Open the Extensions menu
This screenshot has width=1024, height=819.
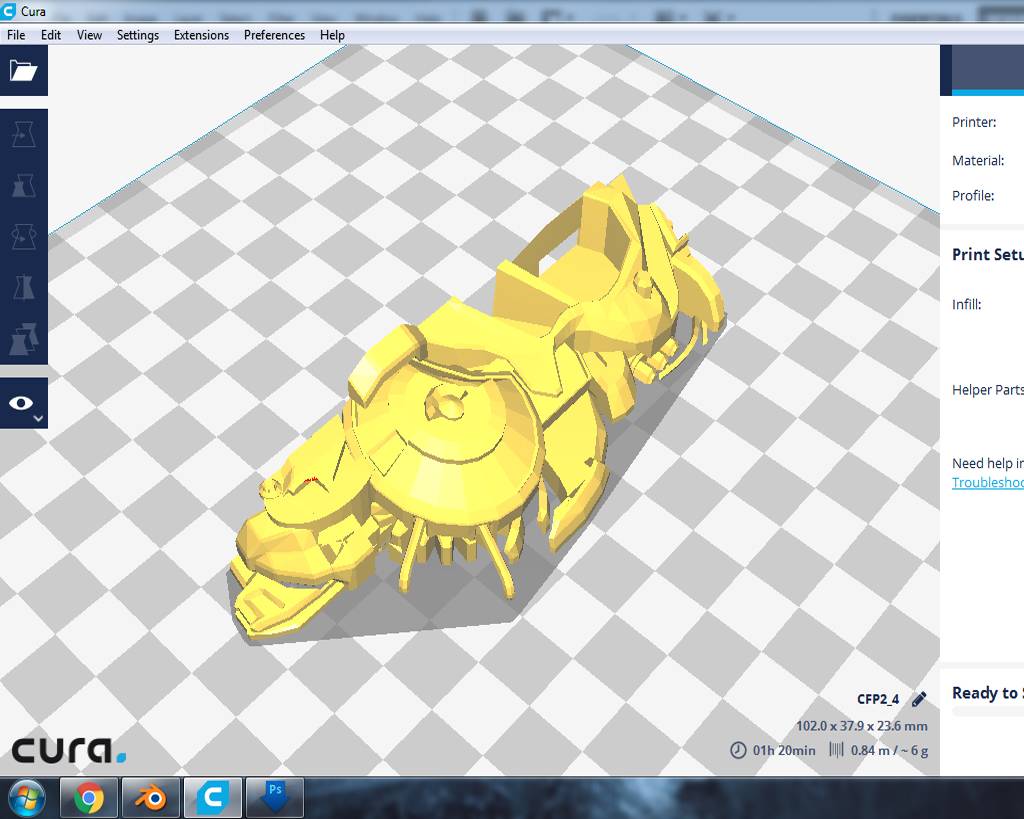(201, 35)
